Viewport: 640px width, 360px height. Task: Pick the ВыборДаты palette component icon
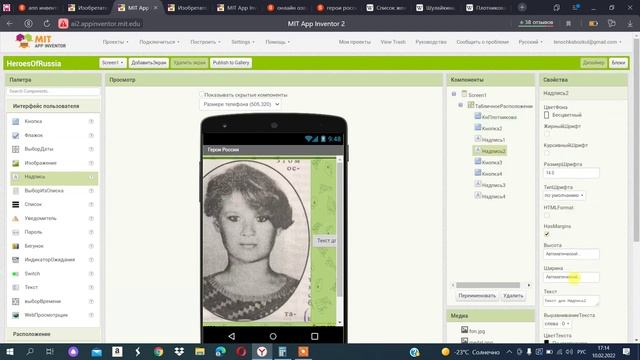coord(16,149)
